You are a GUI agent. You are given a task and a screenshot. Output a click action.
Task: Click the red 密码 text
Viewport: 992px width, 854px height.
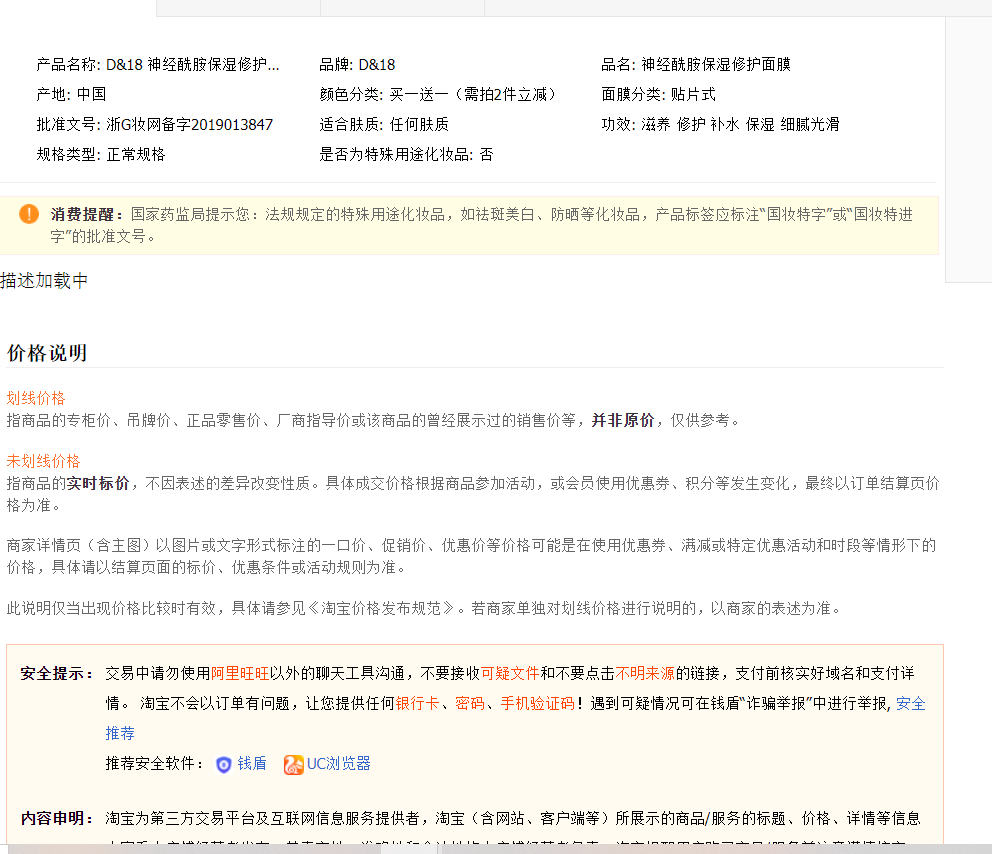[x=469, y=703]
